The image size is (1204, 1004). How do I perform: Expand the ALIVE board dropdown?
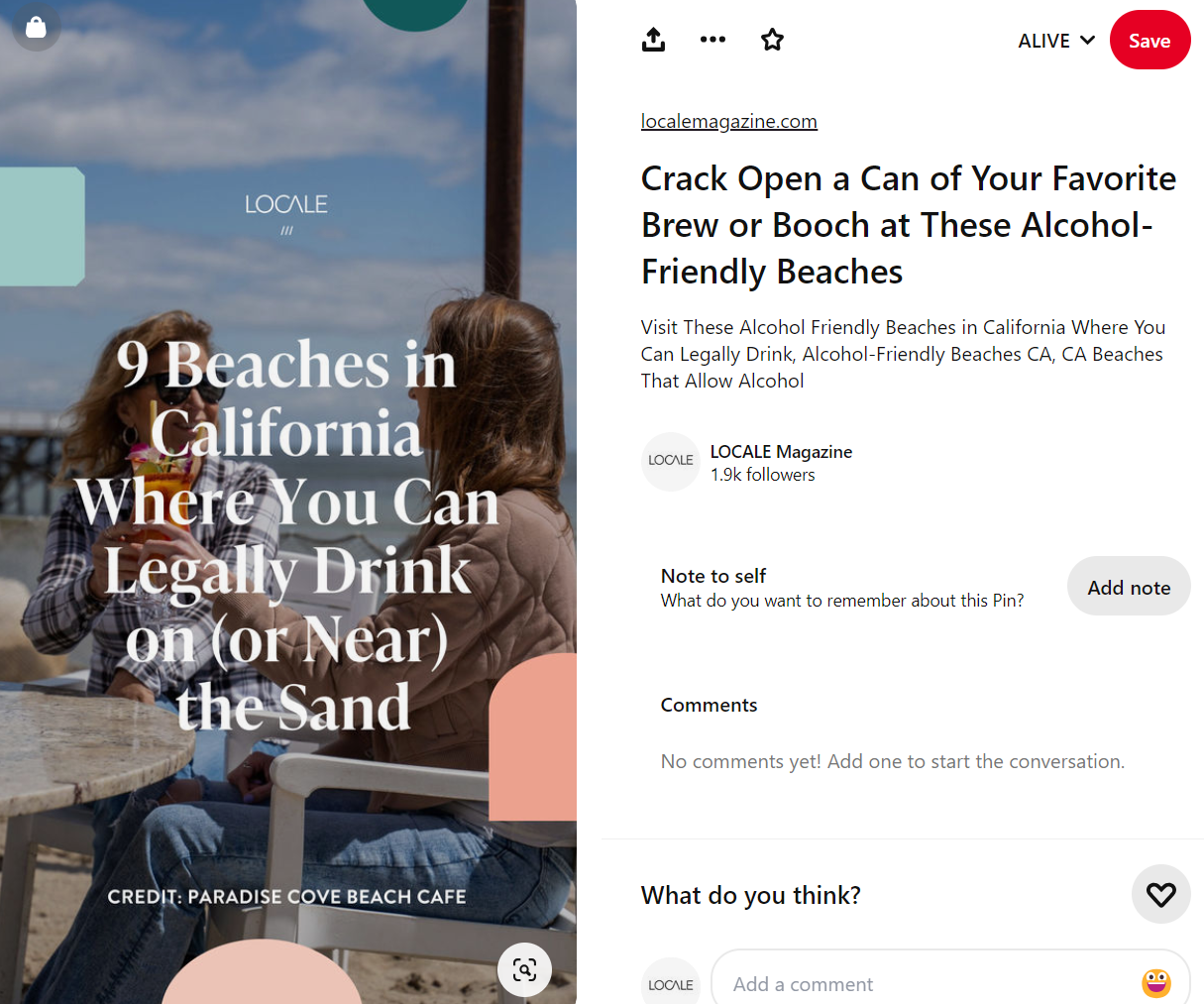click(1056, 41)
